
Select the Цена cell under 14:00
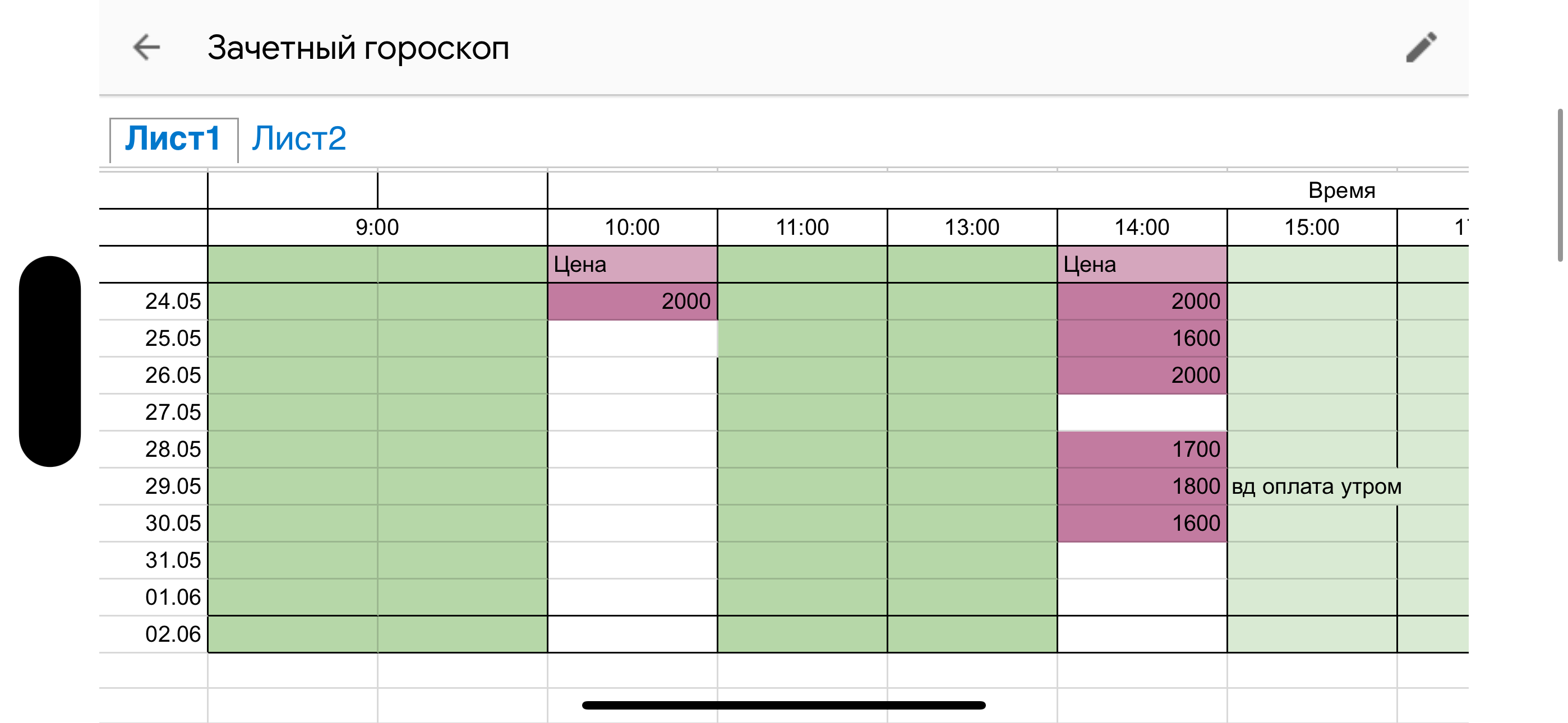pos(1141,265)
